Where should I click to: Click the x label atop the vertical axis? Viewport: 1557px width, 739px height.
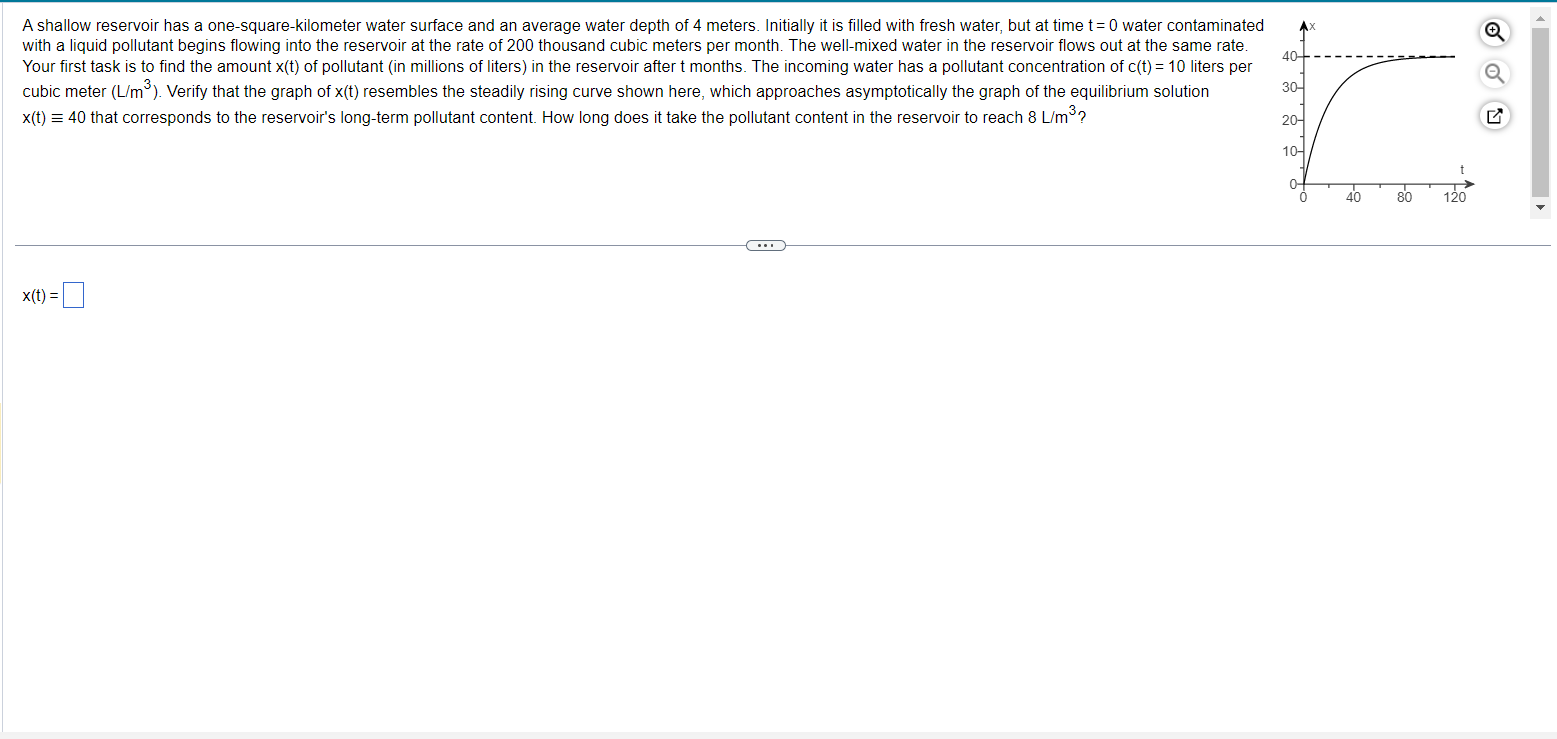[x=1313, y=26]
